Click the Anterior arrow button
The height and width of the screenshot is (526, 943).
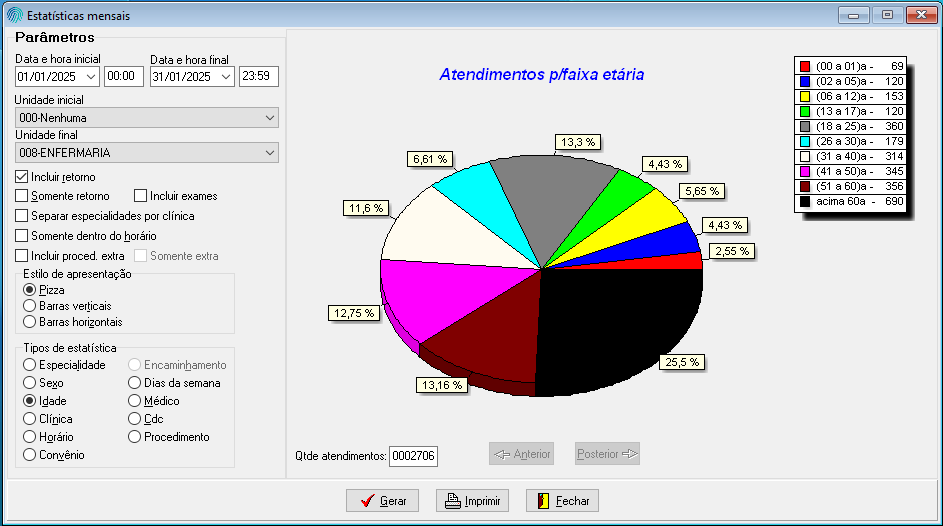(x=521, y=454)
